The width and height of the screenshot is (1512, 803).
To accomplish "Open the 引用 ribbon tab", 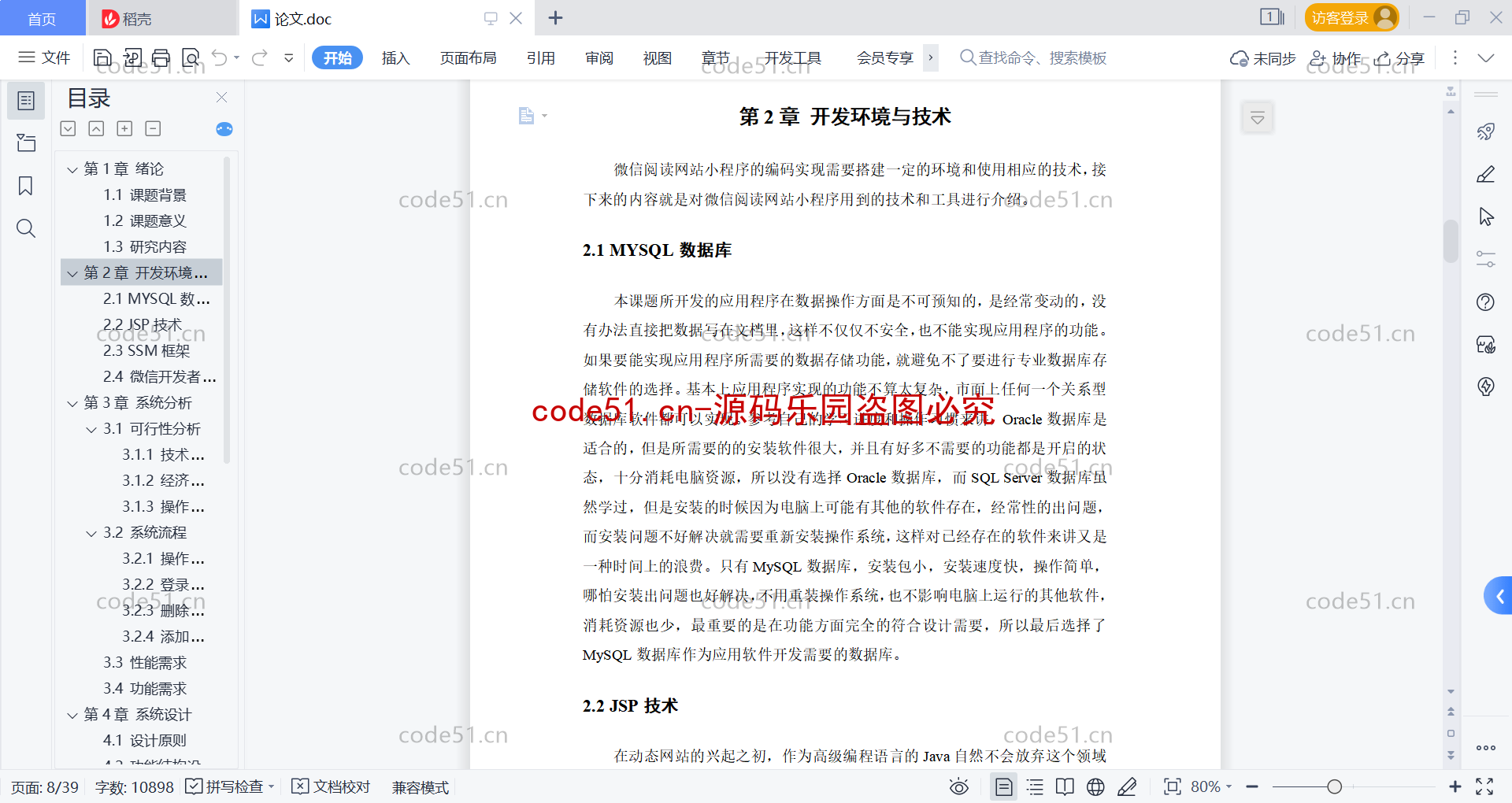I will pos(541,57).
